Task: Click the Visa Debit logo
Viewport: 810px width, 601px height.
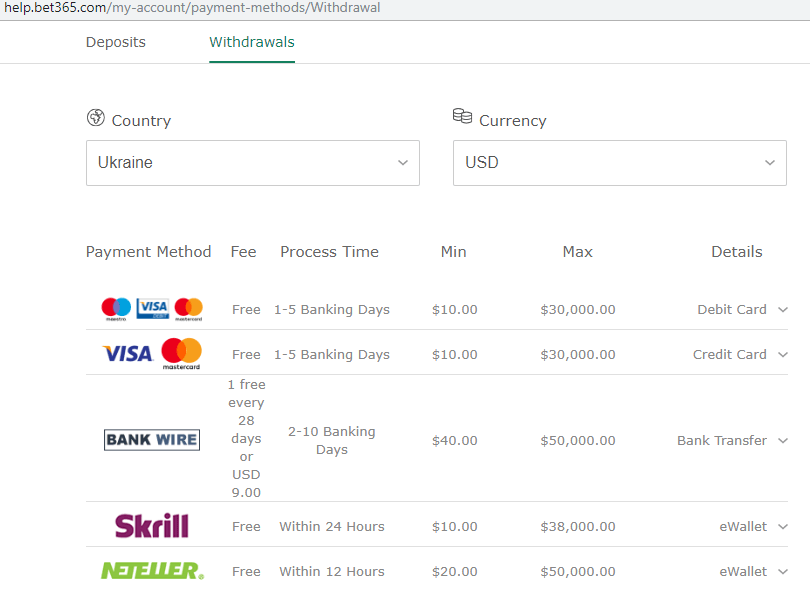Action: (152, 308)
